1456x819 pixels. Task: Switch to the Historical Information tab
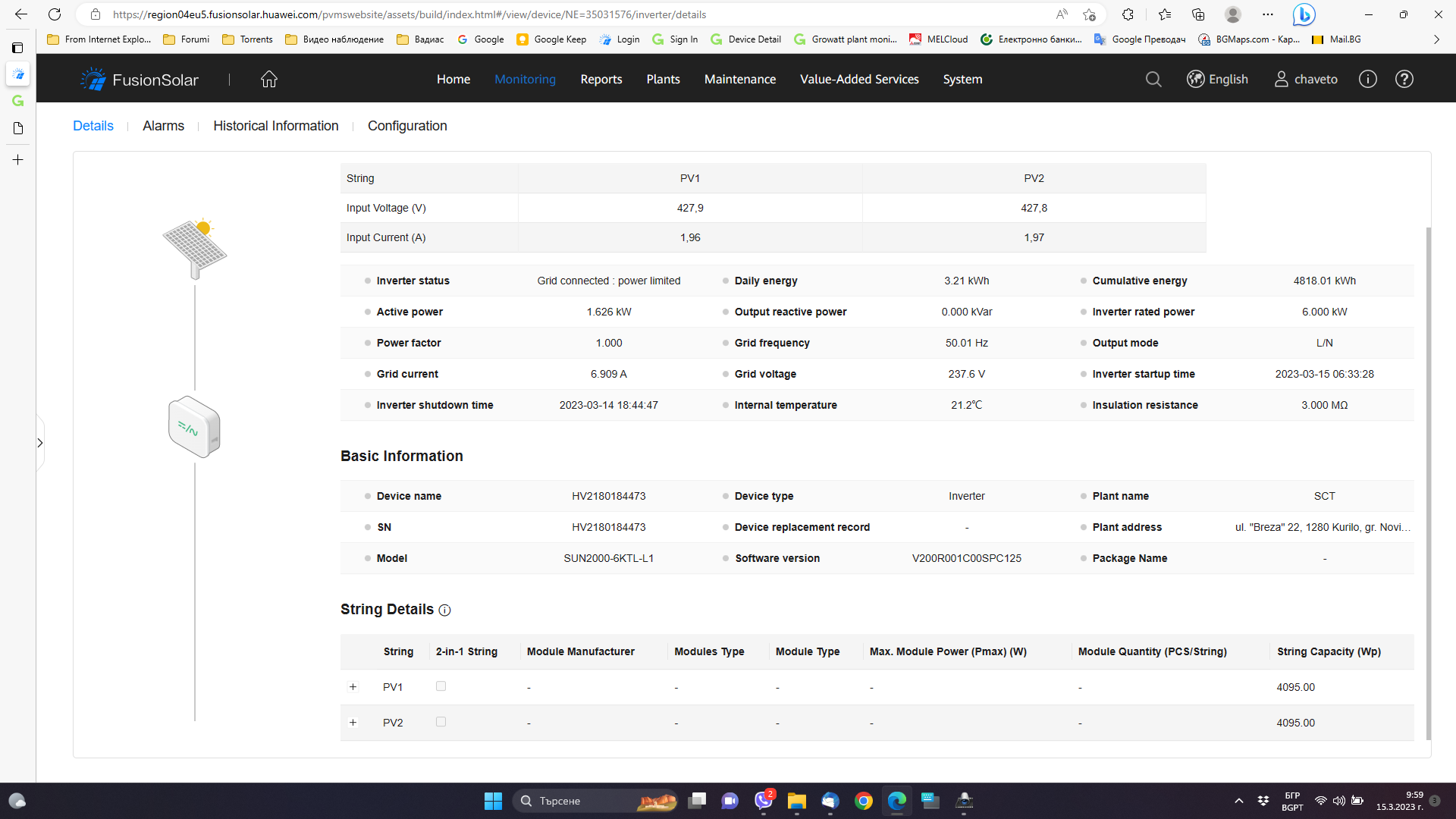point(275,126)
